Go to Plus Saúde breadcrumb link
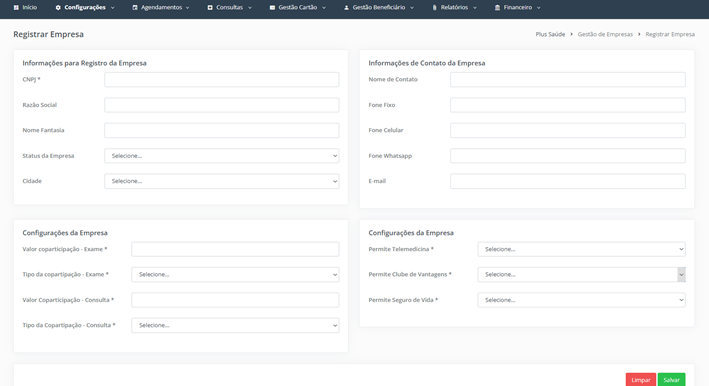Screen dimensions: 709x386 (x=550, y=34)
